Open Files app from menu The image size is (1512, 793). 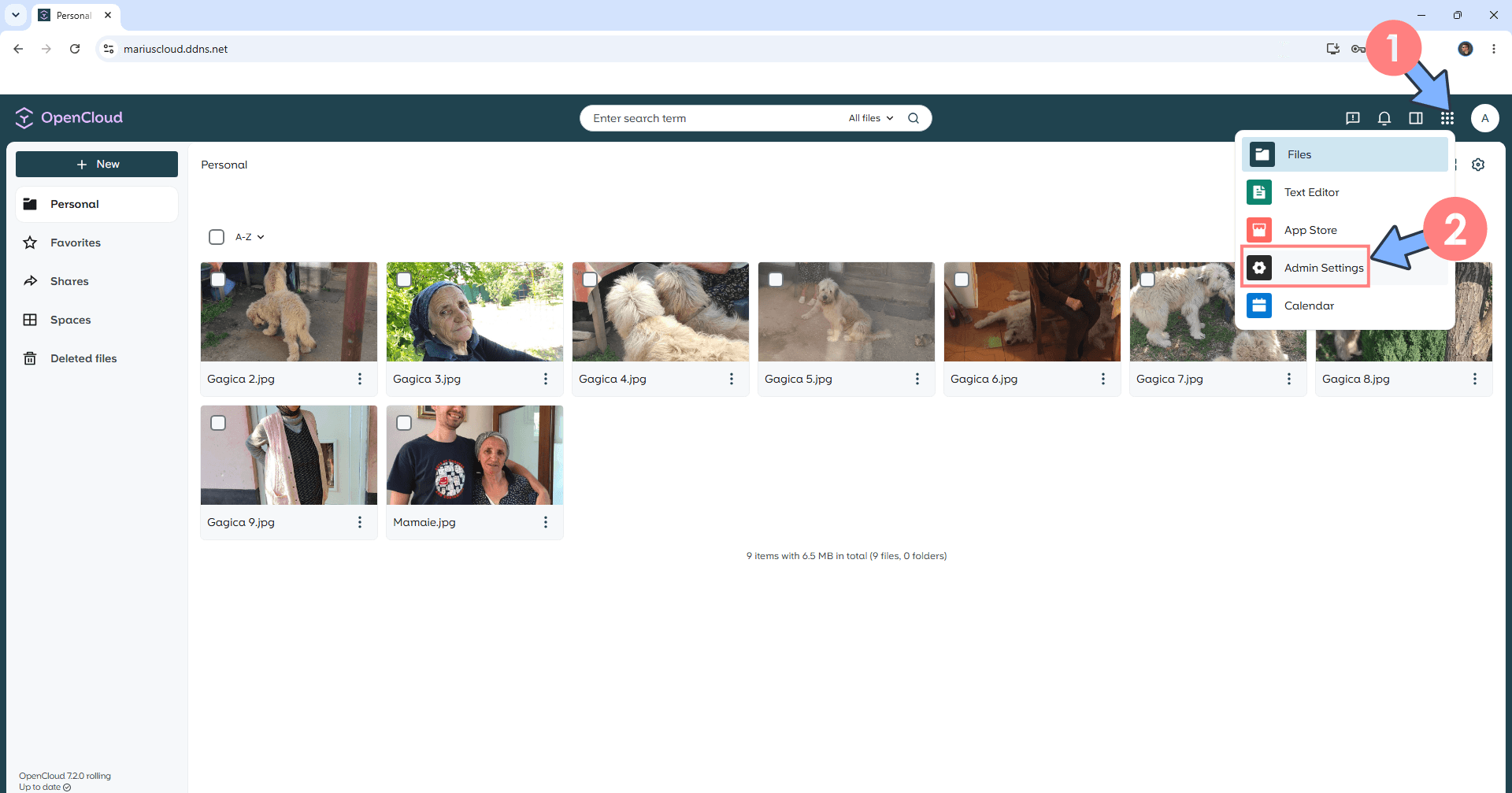click(x=1344, y=154)
